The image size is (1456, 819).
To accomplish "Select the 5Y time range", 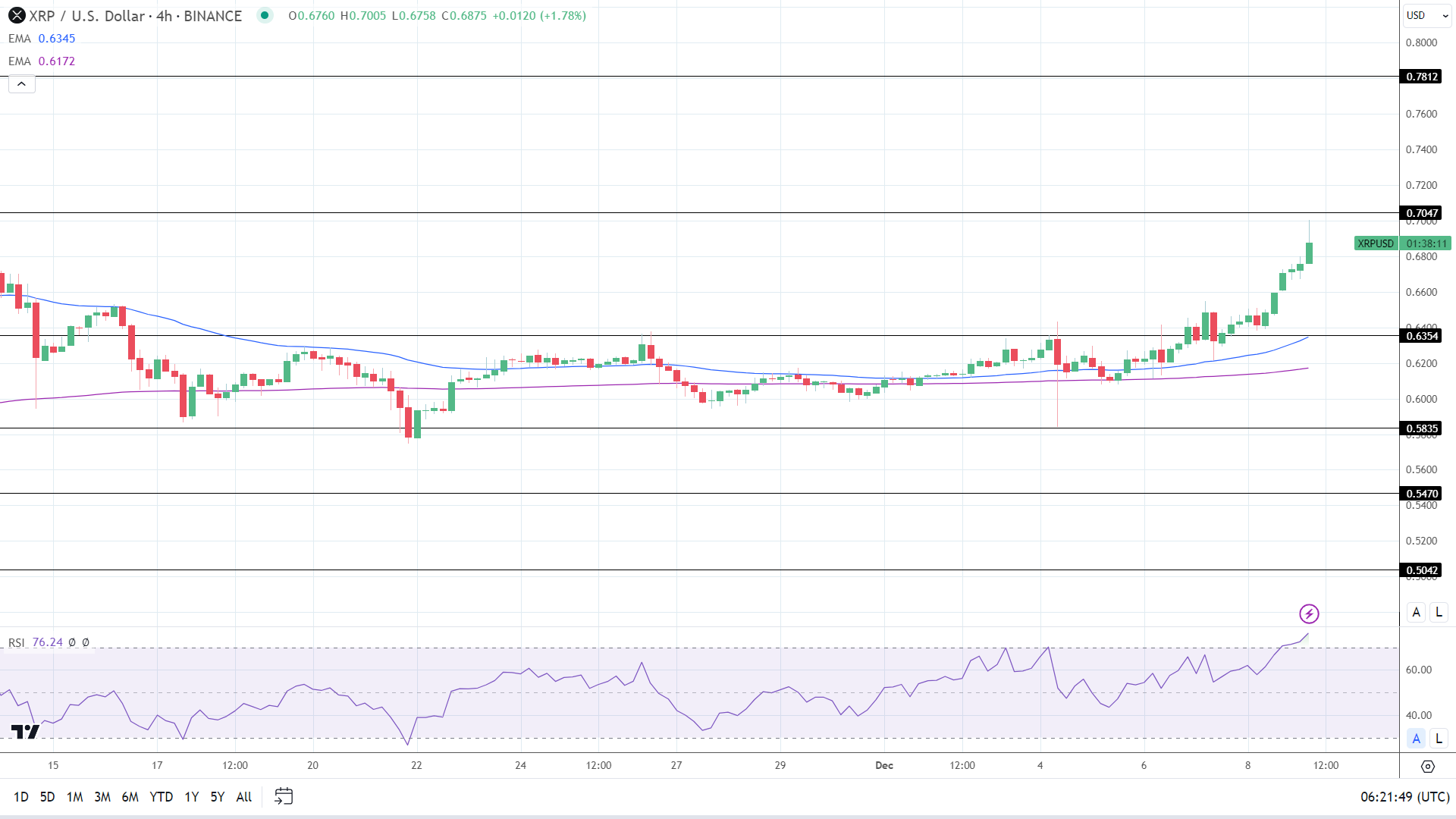I will pos(218,796).
